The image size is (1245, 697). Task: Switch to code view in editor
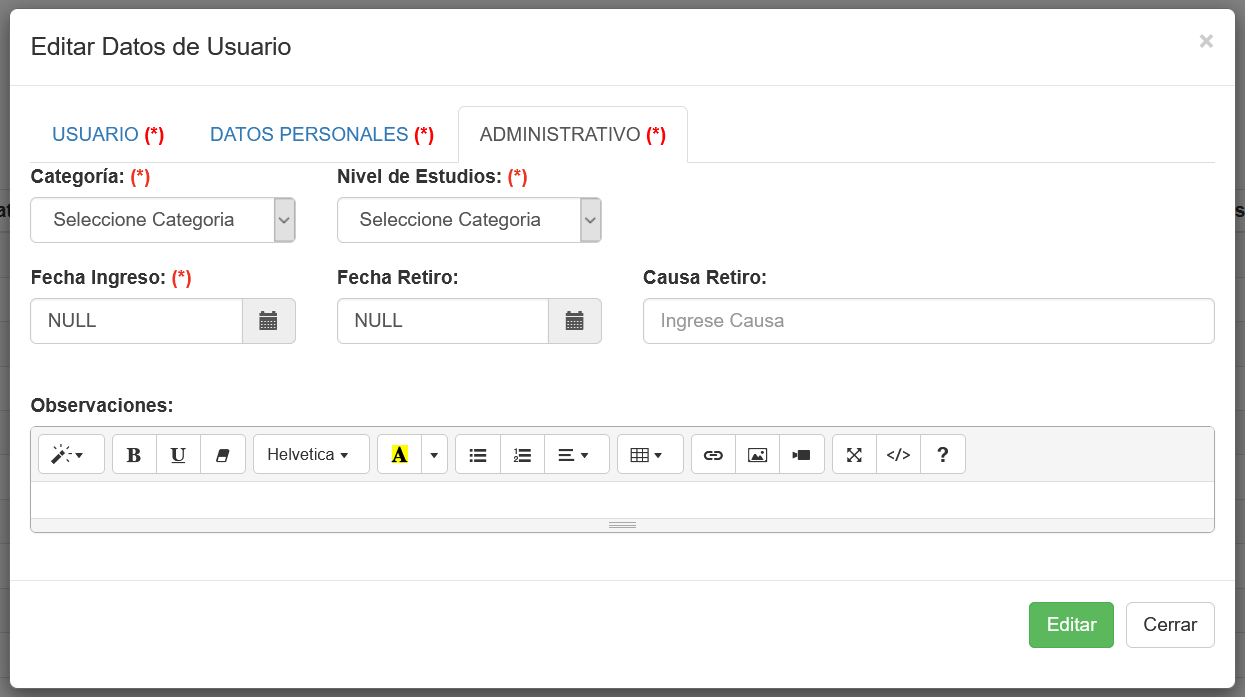[x=898, y=455]
